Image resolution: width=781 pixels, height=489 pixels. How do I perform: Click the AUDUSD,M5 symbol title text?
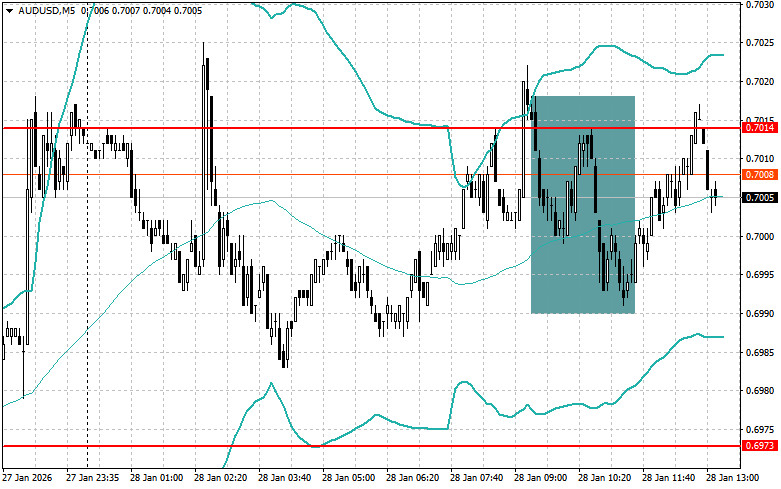coord(46,10)
